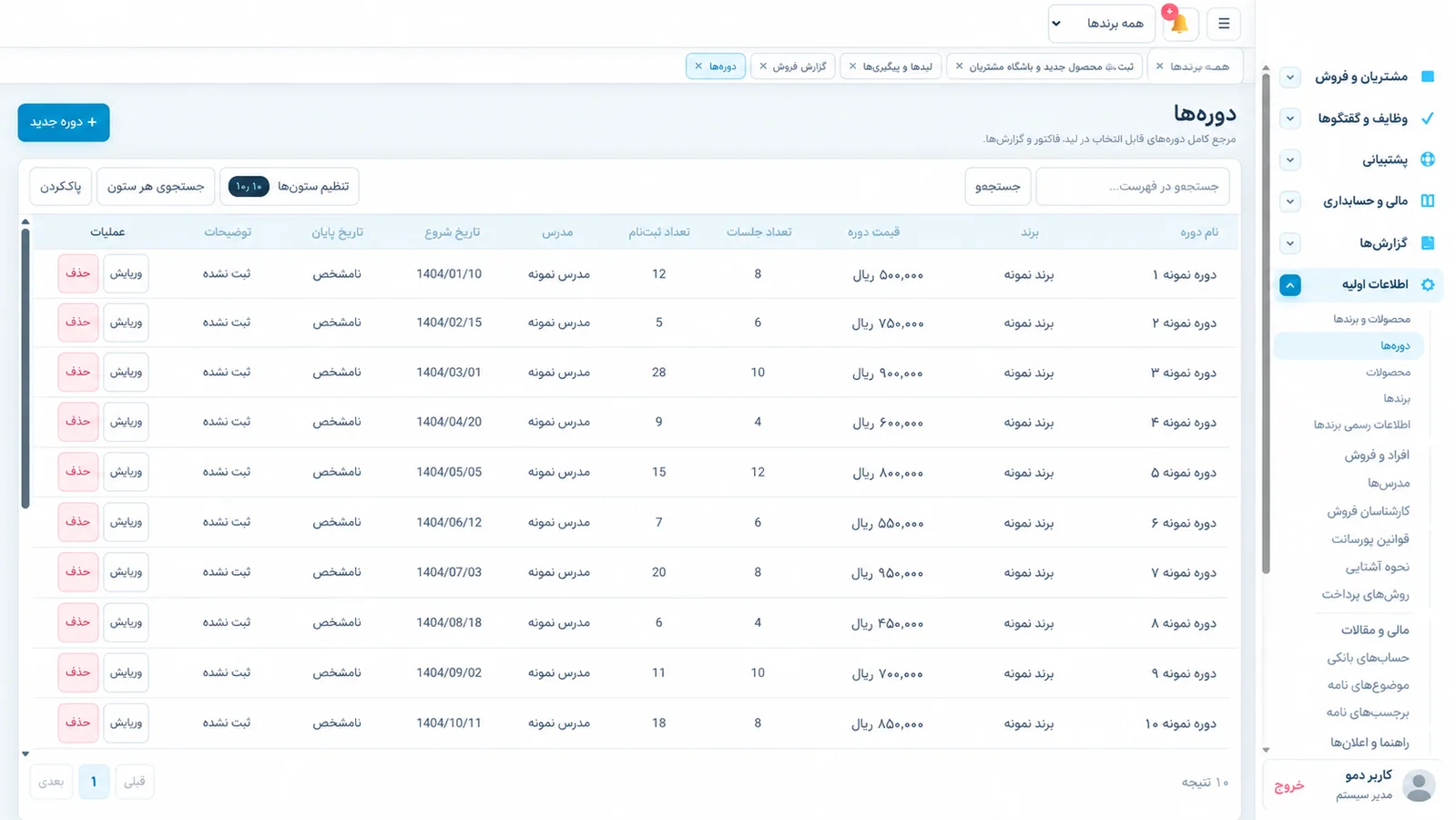The height and width of the screenshot is (820, 1456).
Task: Open کارشناسان فروش in the sidebar
Action: [x=1368, y=511]
